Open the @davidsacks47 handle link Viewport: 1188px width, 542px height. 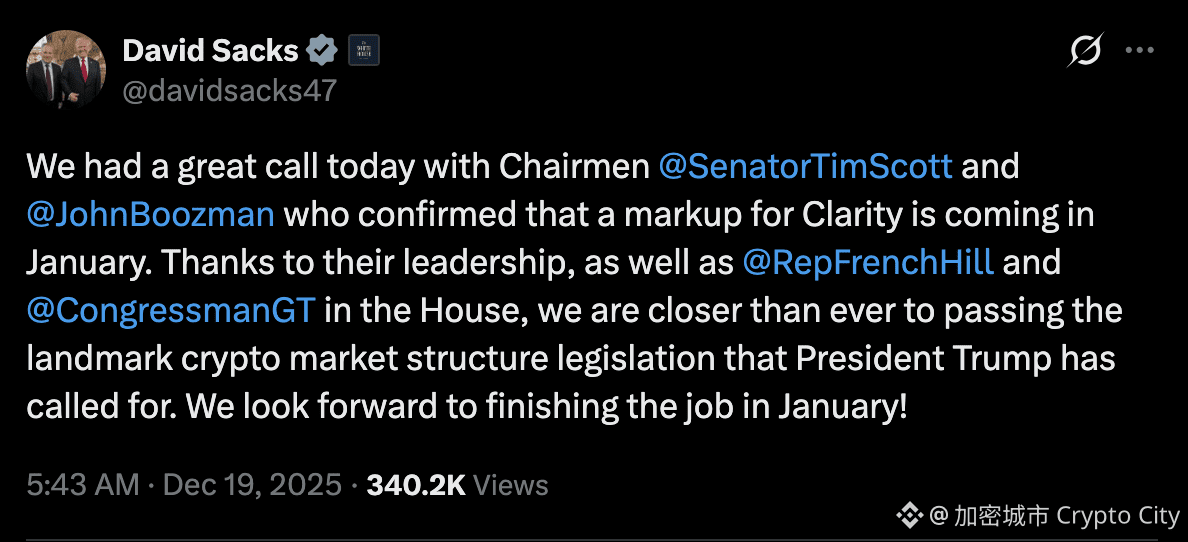coord(229,91)
